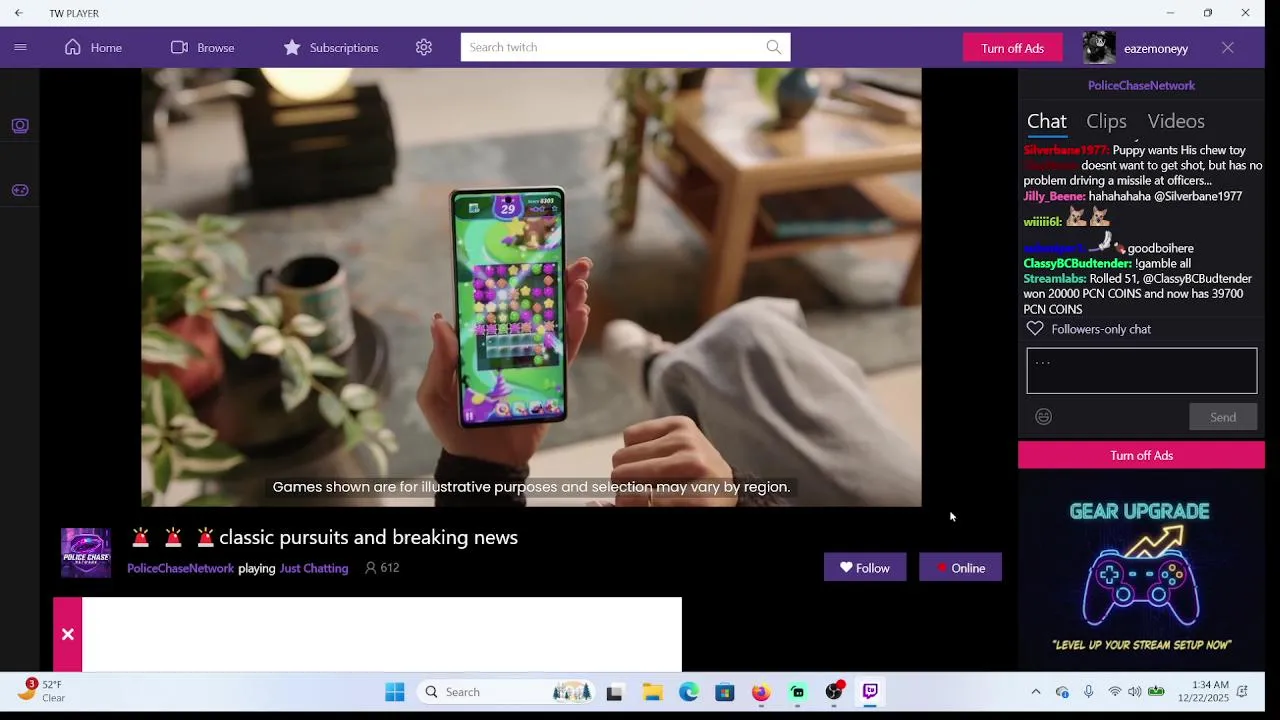This screenshot has width=1280, height=720.
Task: Go to the Home page
Action: [x=93, y=47]
